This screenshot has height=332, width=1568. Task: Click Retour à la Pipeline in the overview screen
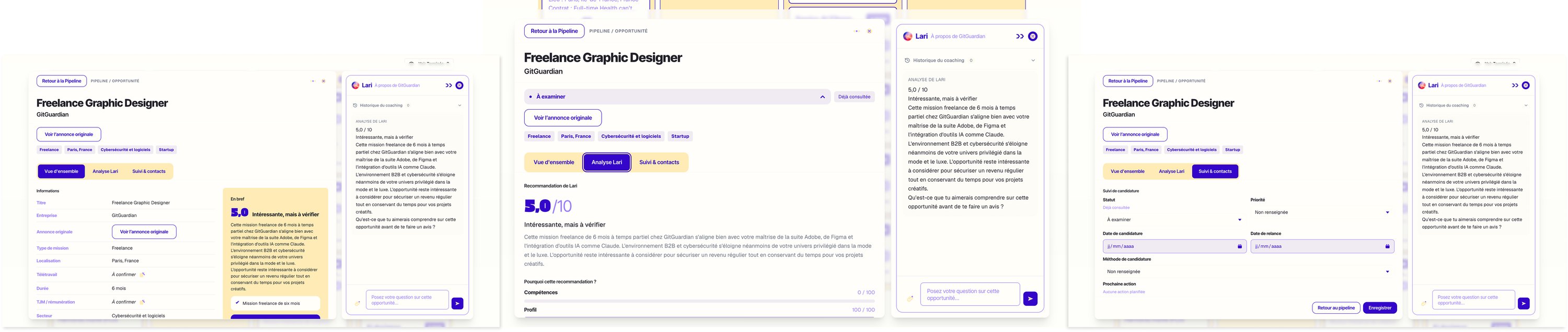62,81
